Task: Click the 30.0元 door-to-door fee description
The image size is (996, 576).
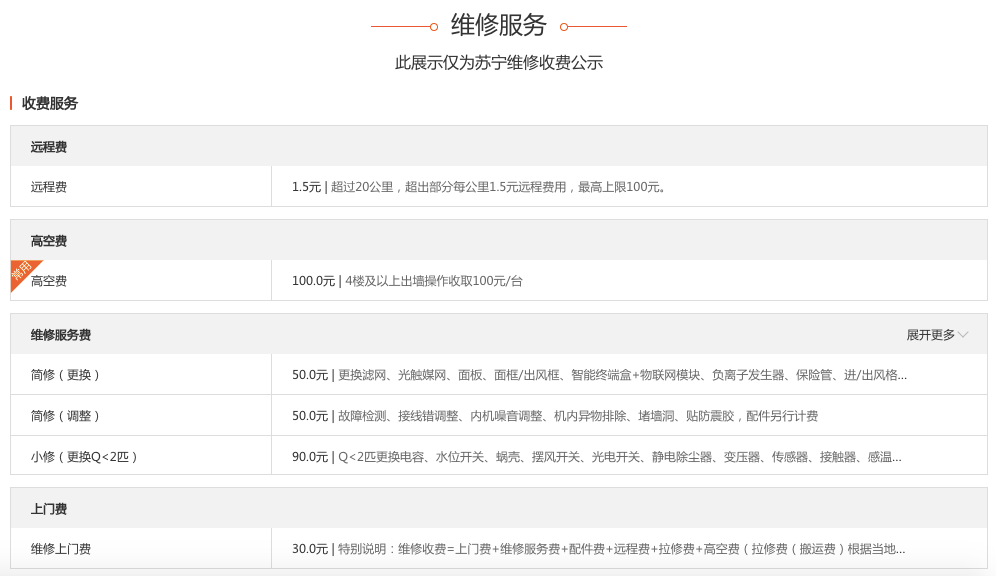Action: tap(599, 549)
